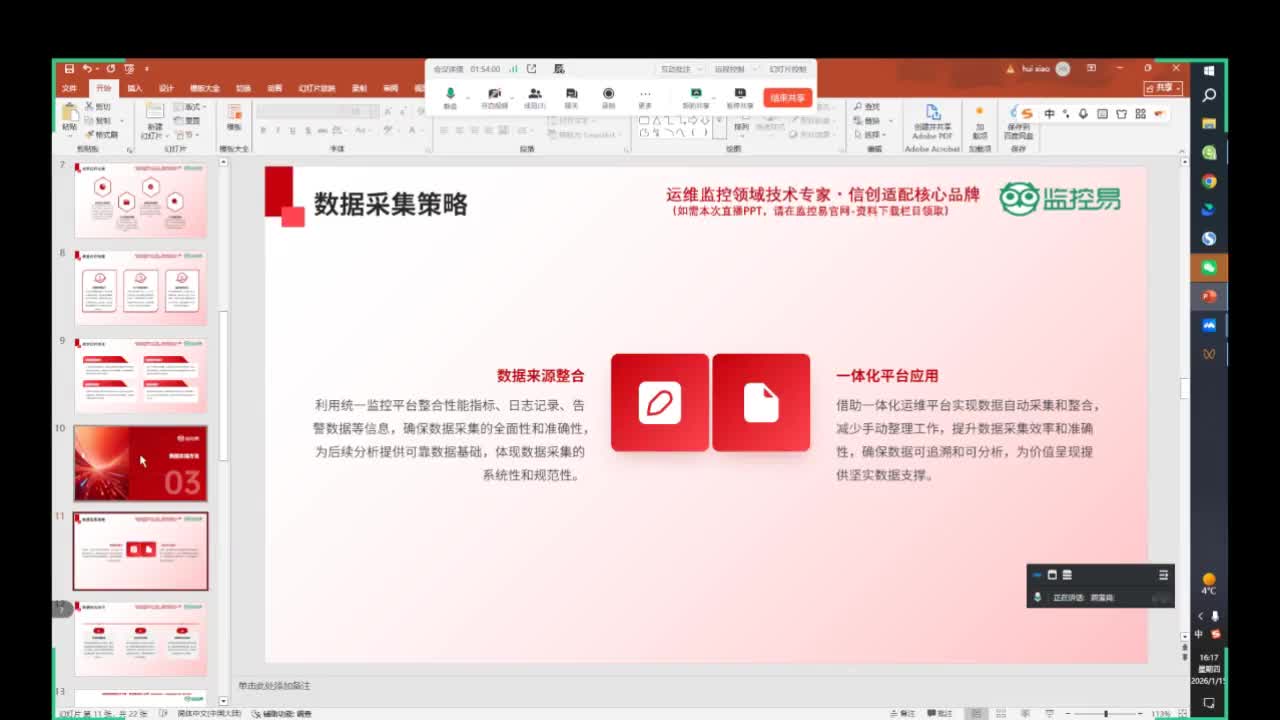Image resolution: width=1280 pixels, height=720 pixels.
Task: Switch to the Design ribbon tab
Action: [166, 88]
